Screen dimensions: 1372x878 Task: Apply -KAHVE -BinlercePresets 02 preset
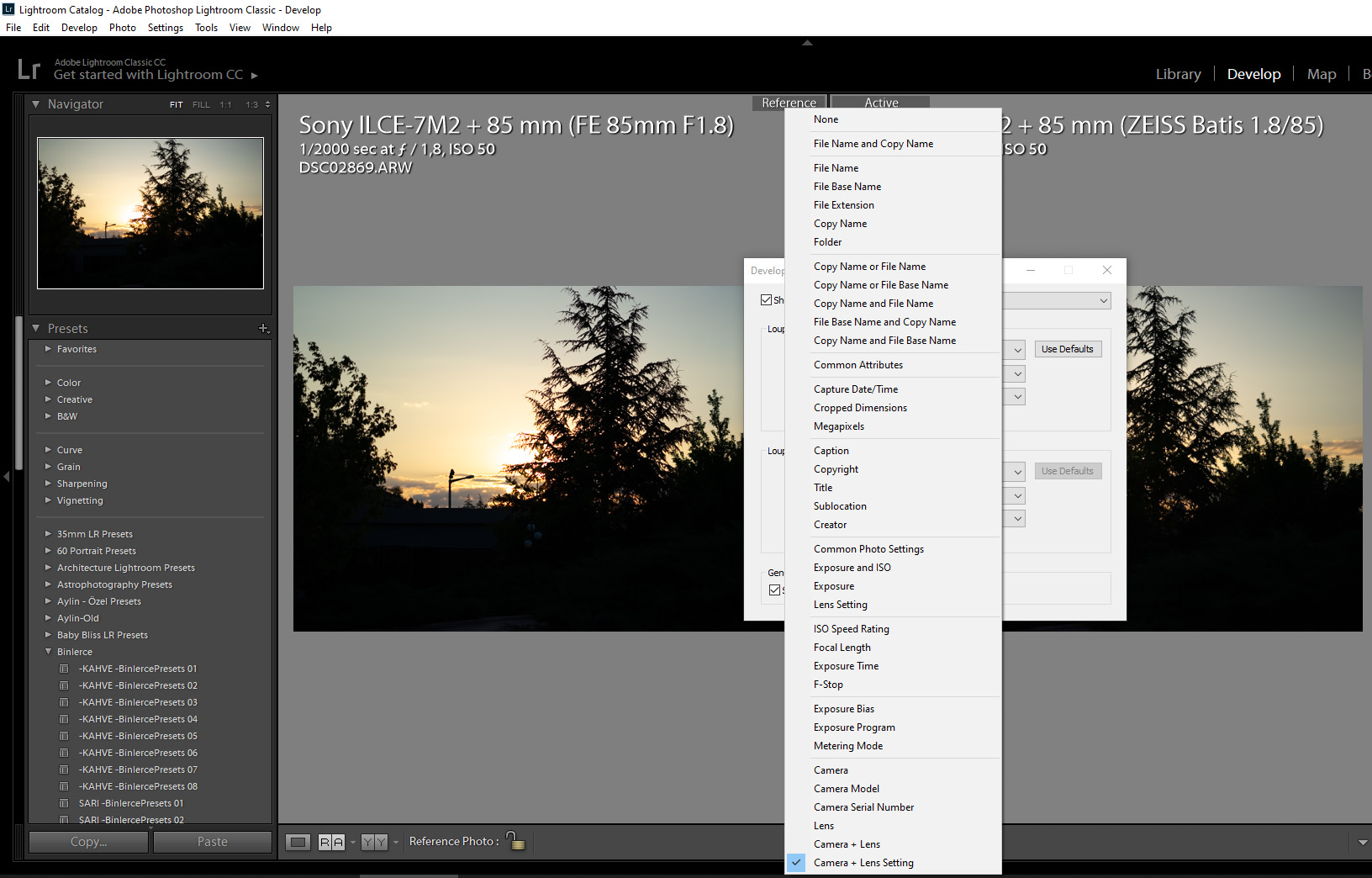pos(138,685)
